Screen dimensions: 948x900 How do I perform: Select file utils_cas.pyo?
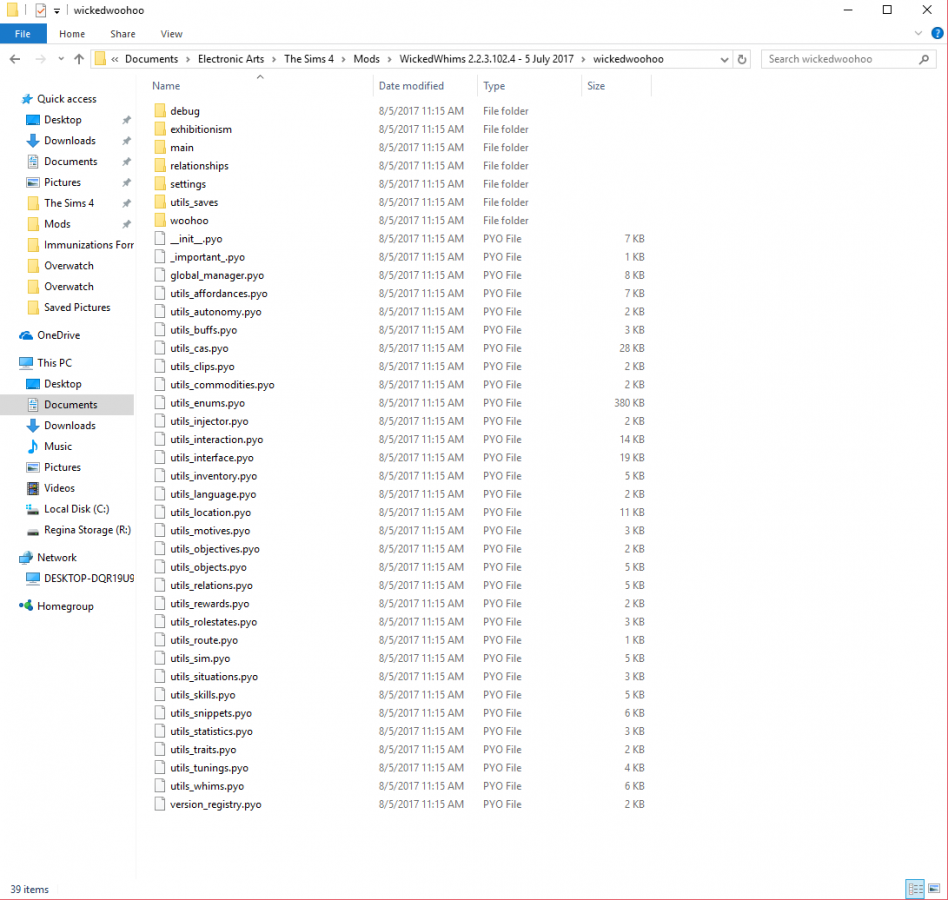(199, 348)
